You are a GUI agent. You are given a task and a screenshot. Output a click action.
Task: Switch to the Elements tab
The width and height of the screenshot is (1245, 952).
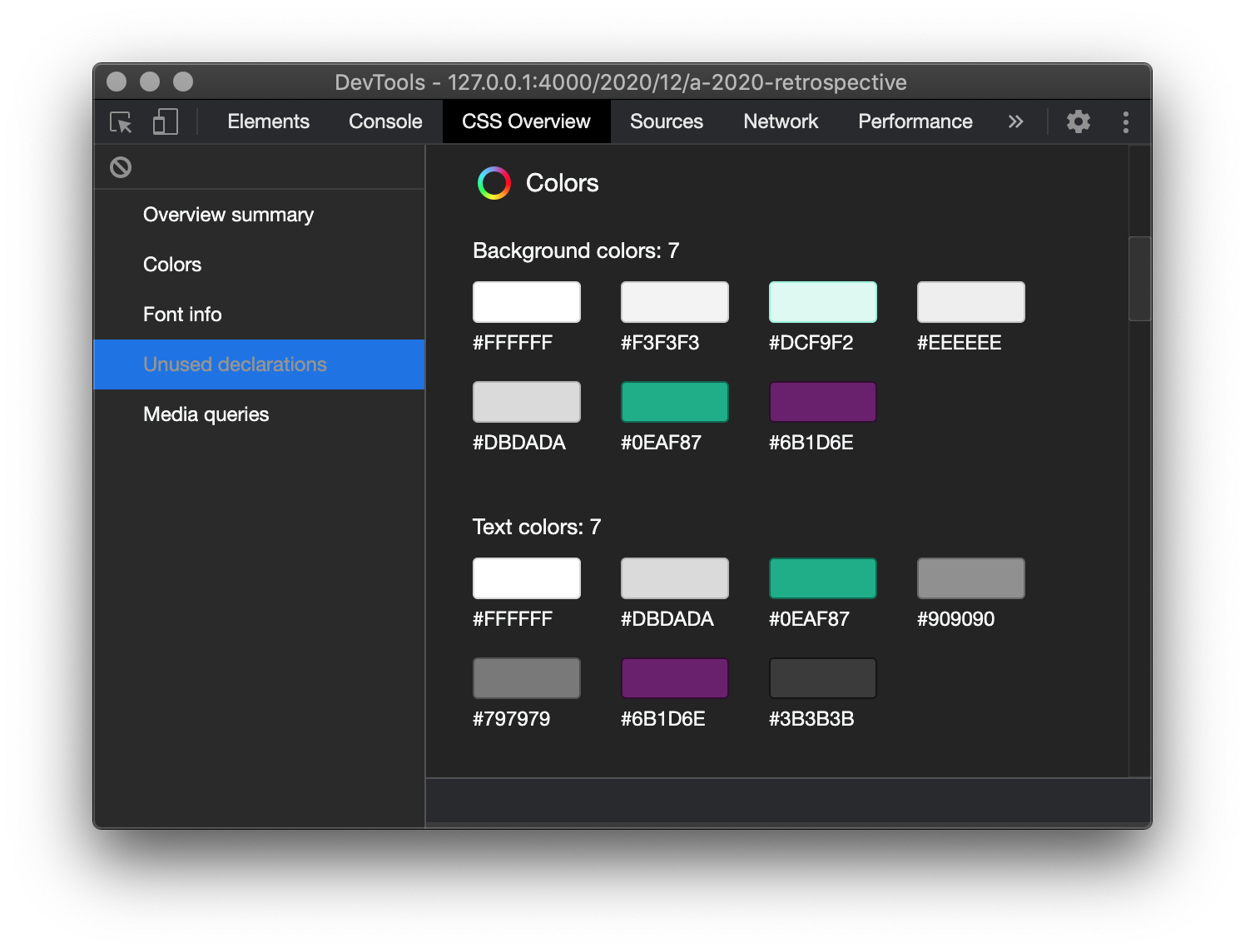268,122
